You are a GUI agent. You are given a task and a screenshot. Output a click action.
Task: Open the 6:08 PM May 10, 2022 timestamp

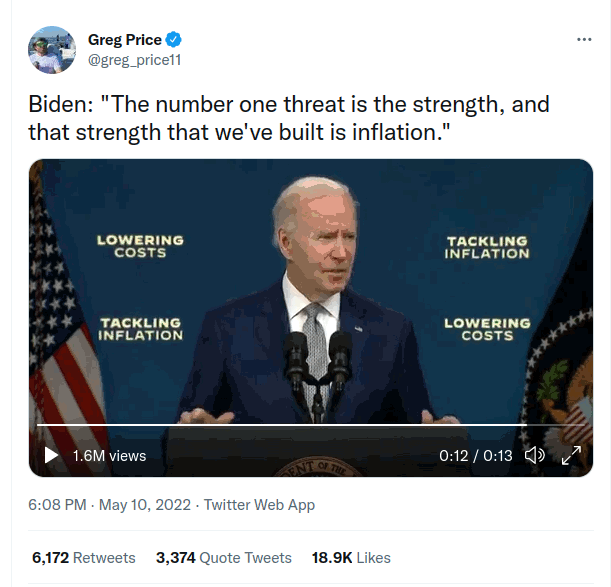pyautogui.click(x=109, y=505)
